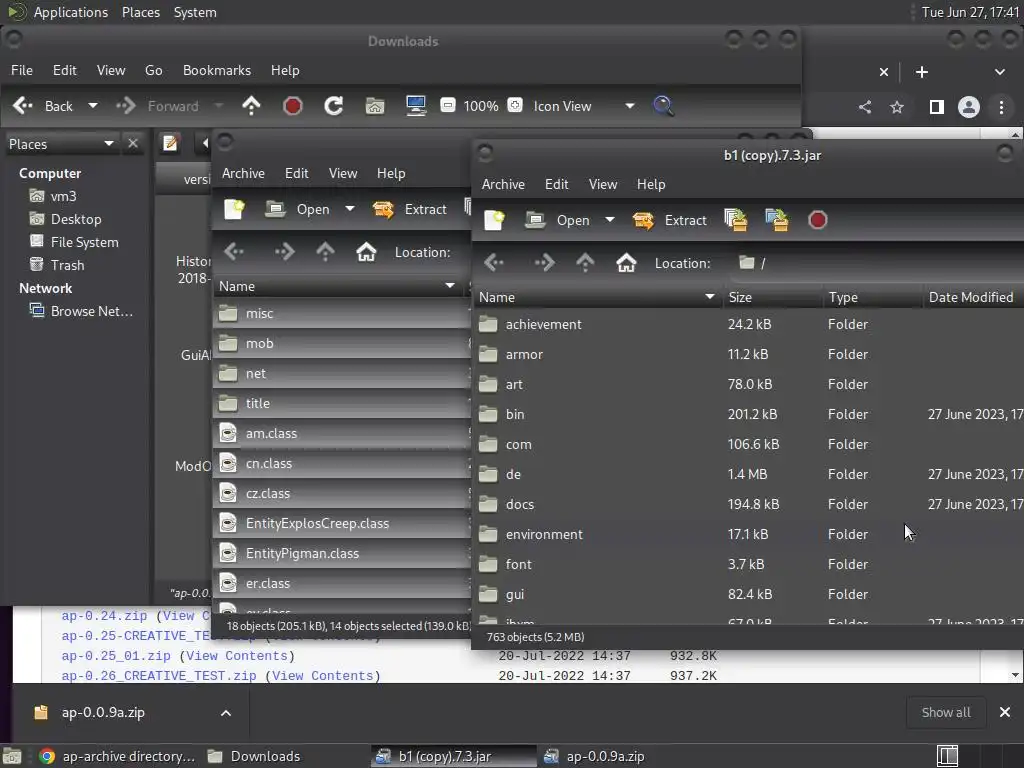Open Edit menu in ap-0.0.9a.zip window

[x=296, y=173]
